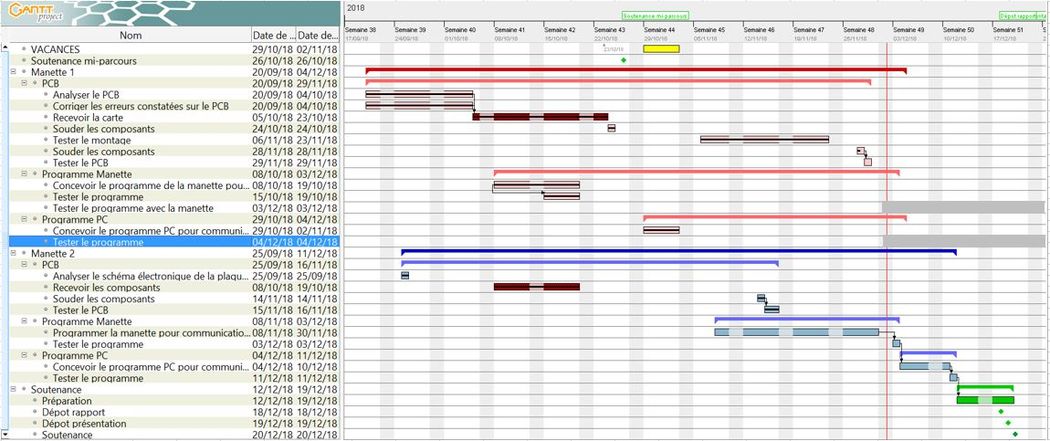This screenshot has height=441, width=1050.
Task: Collapse the Soutenance task group
Action: (12, 389)
